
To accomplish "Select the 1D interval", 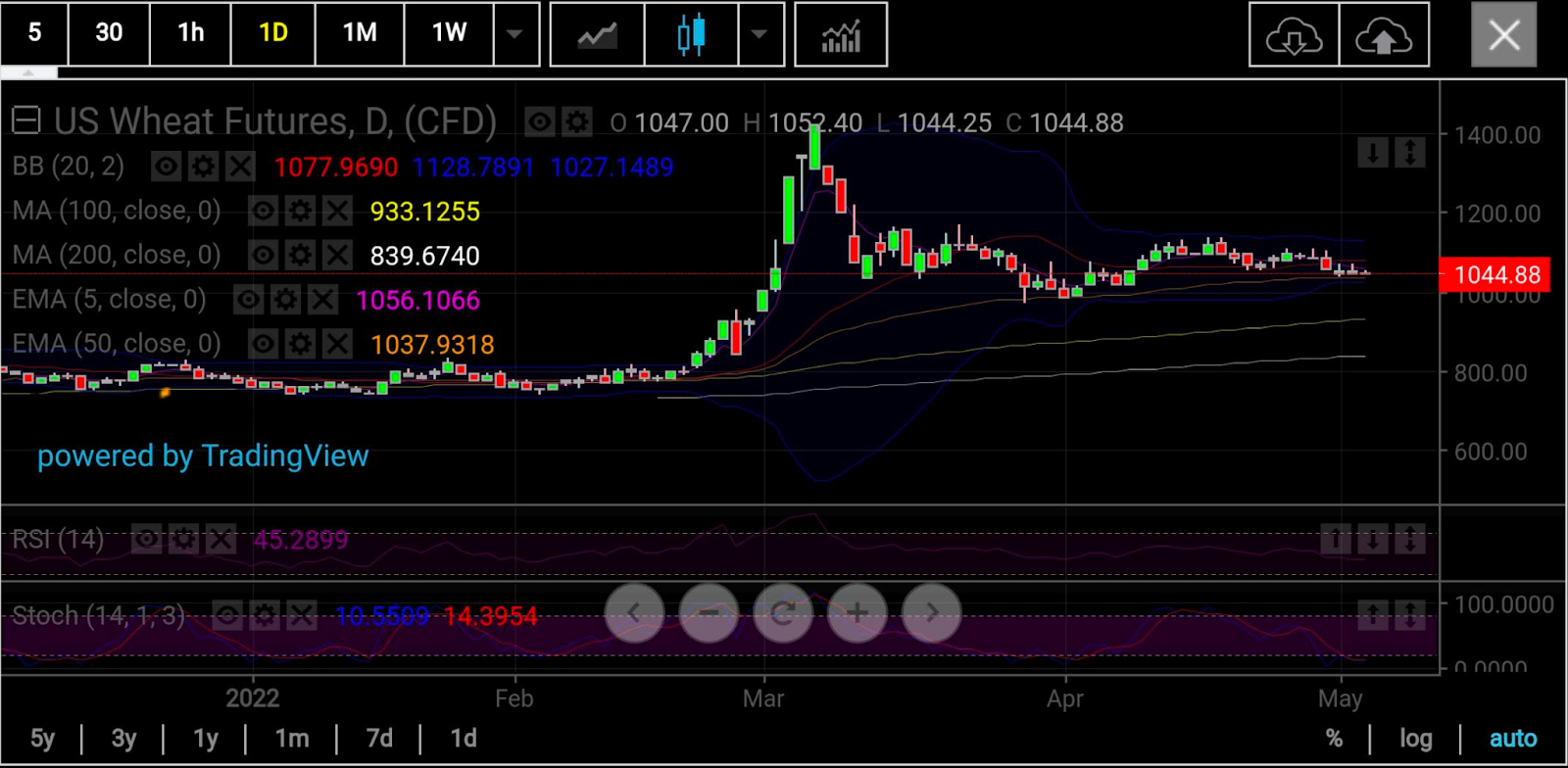I will (x=273, y=33).
